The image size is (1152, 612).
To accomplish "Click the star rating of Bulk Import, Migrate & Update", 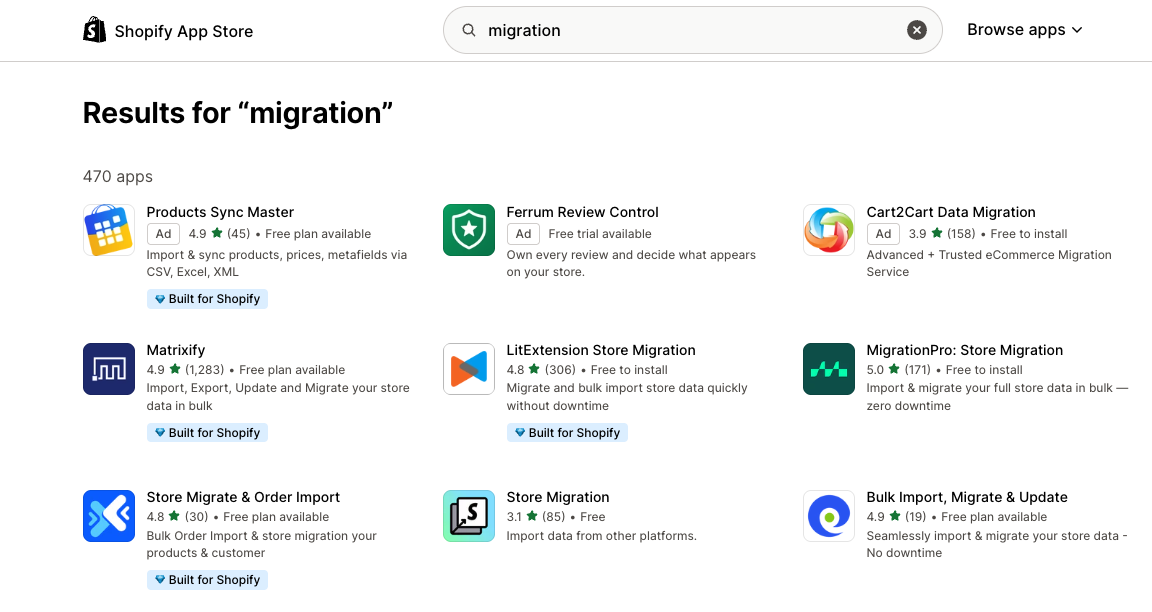I will point(883,516).
